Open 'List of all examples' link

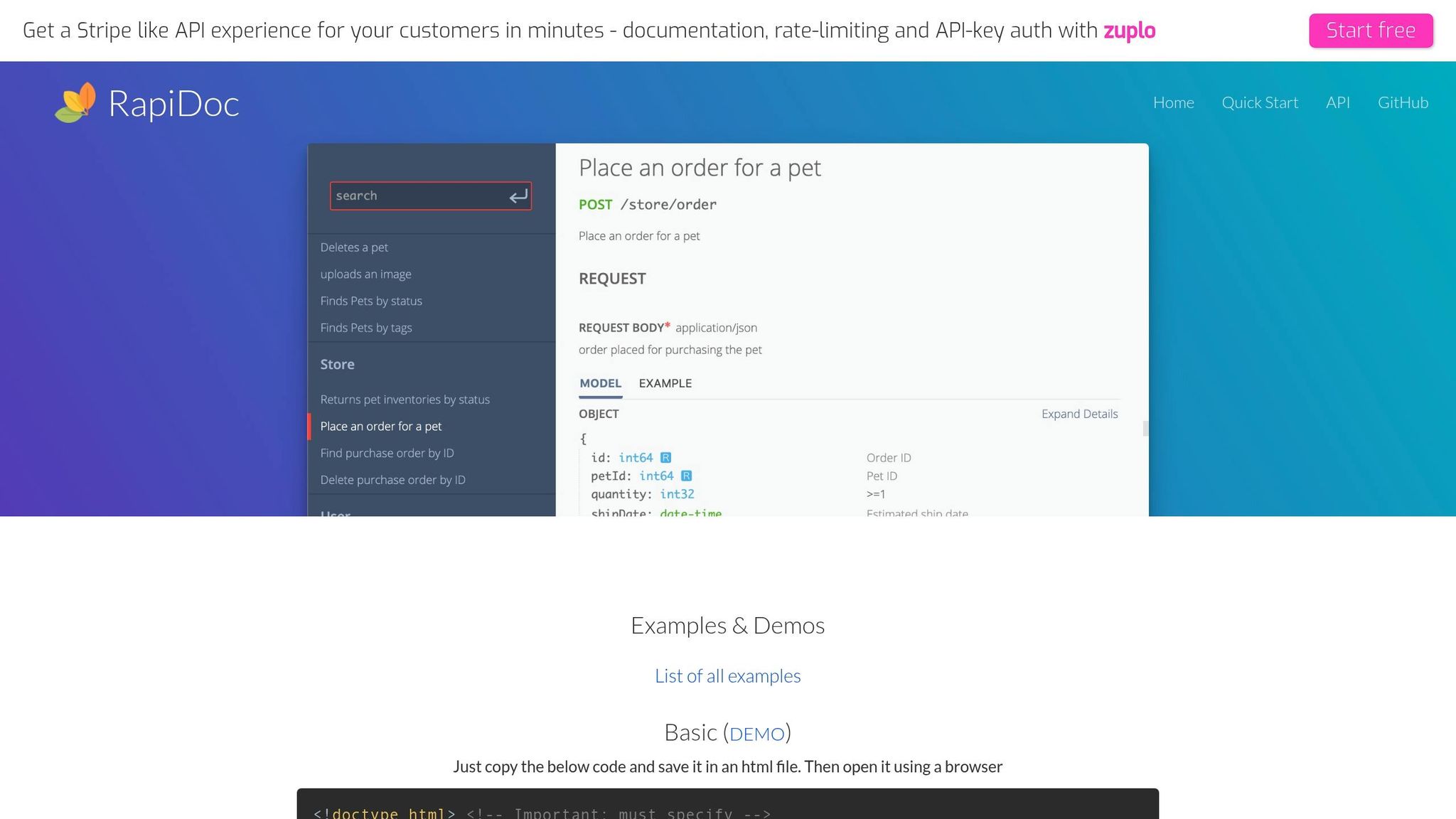coord(727,676)
